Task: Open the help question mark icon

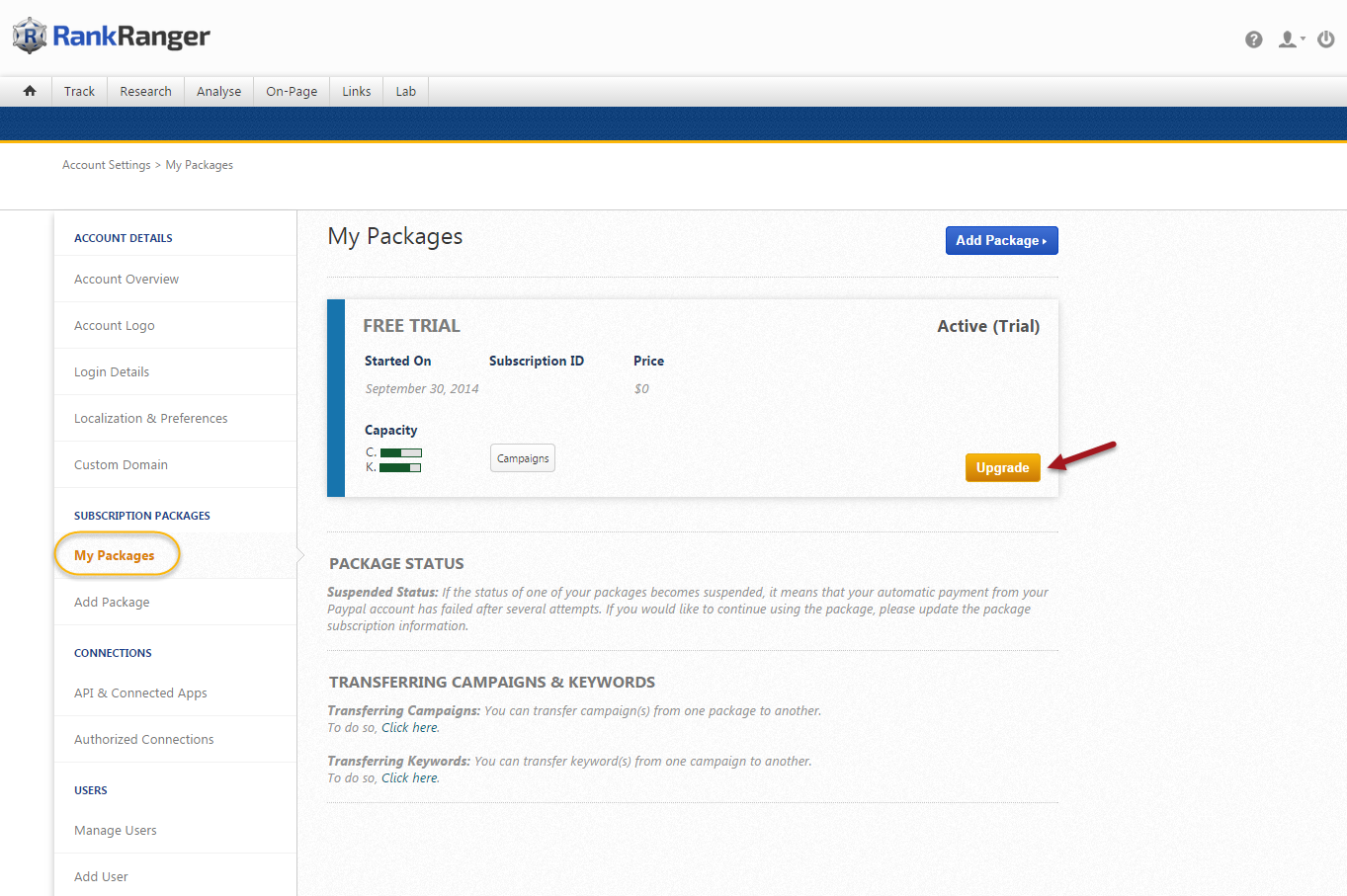Action: 1253,40
